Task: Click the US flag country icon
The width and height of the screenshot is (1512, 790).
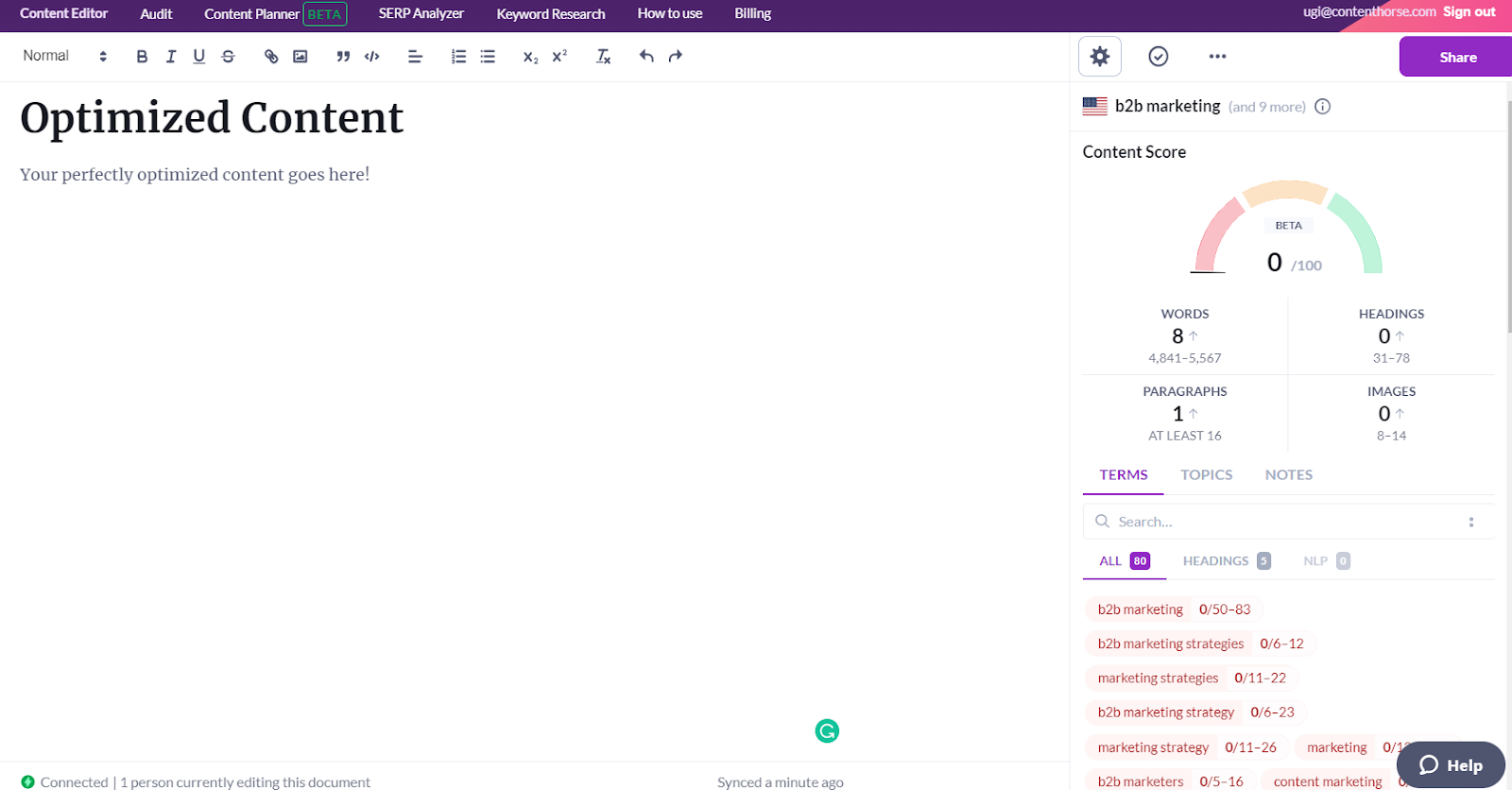Action: click(x=1095, y=107)
